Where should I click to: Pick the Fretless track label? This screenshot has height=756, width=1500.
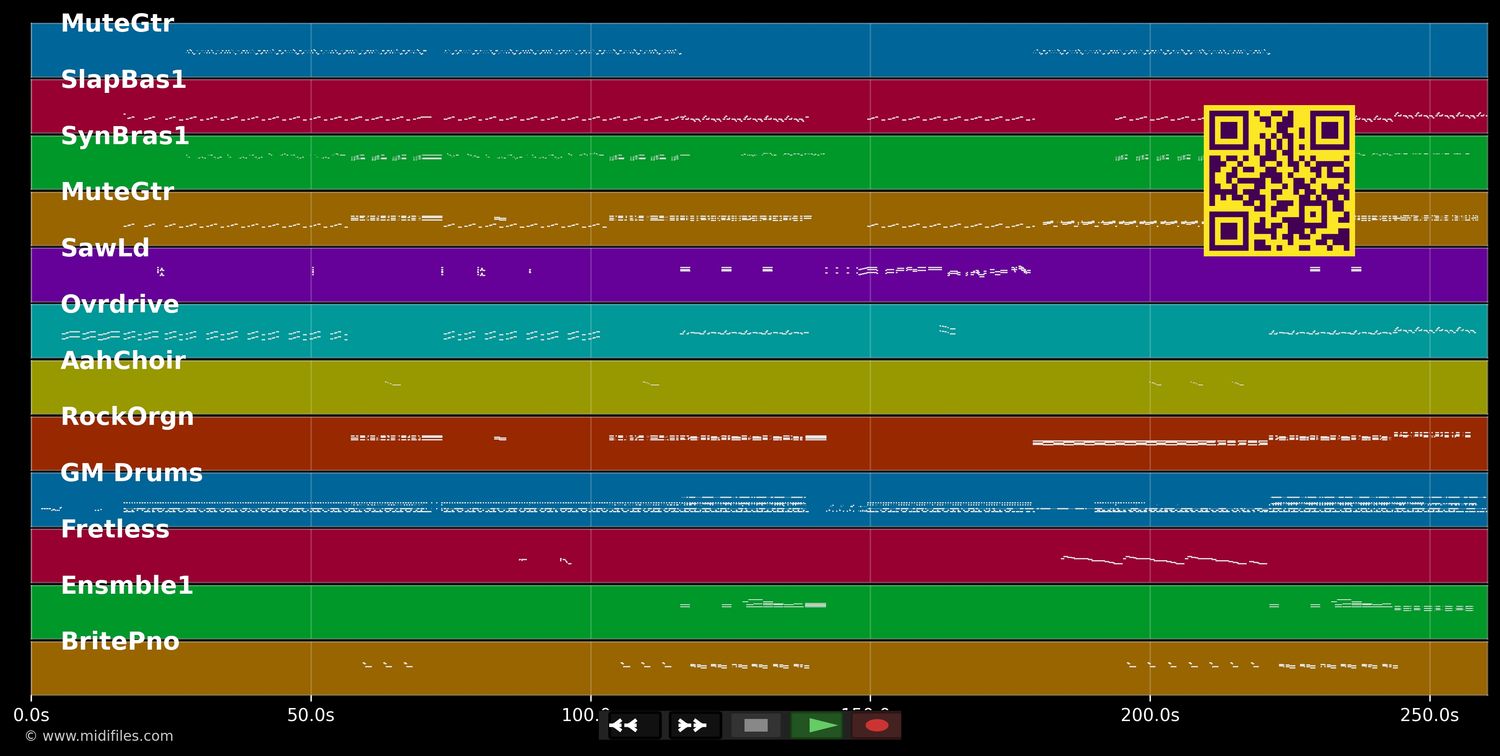point(115,530)
